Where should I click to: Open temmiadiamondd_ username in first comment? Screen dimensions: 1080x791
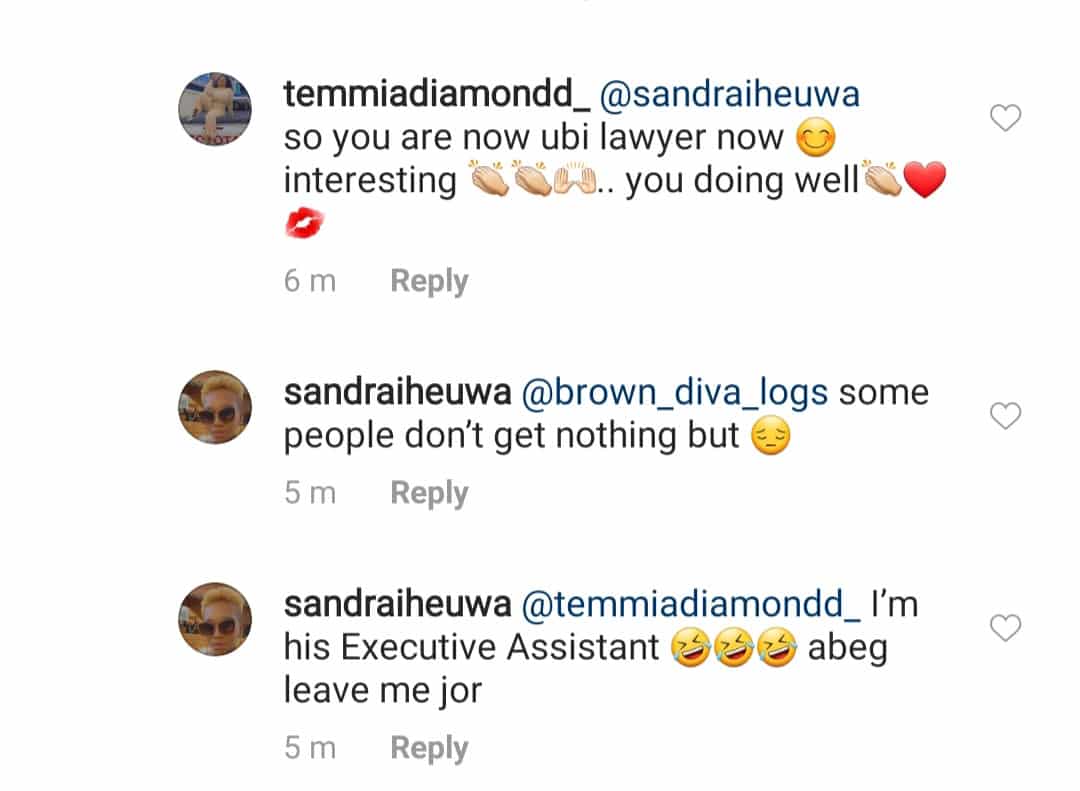tap(437, 94)
